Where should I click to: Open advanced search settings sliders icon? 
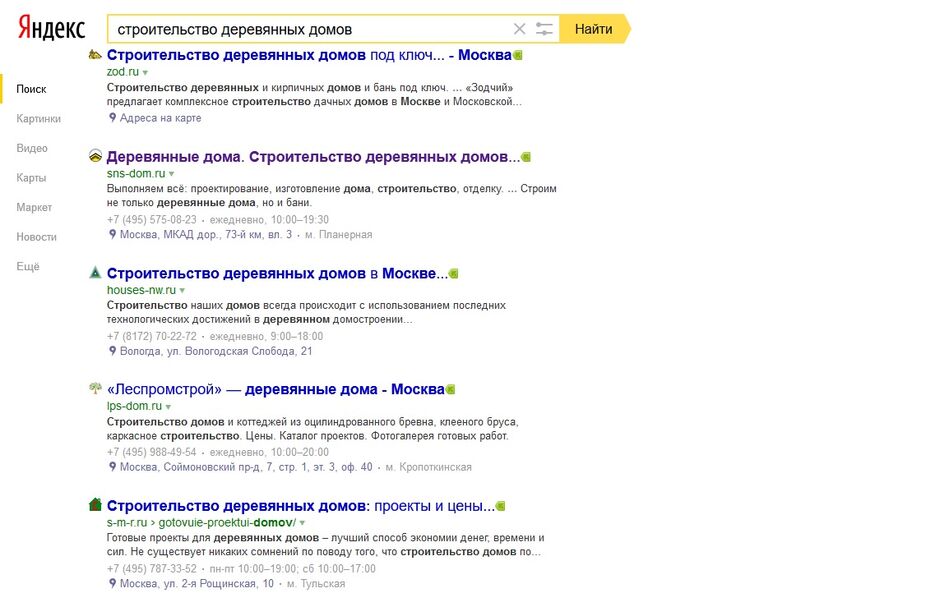(x=544, y=29)
